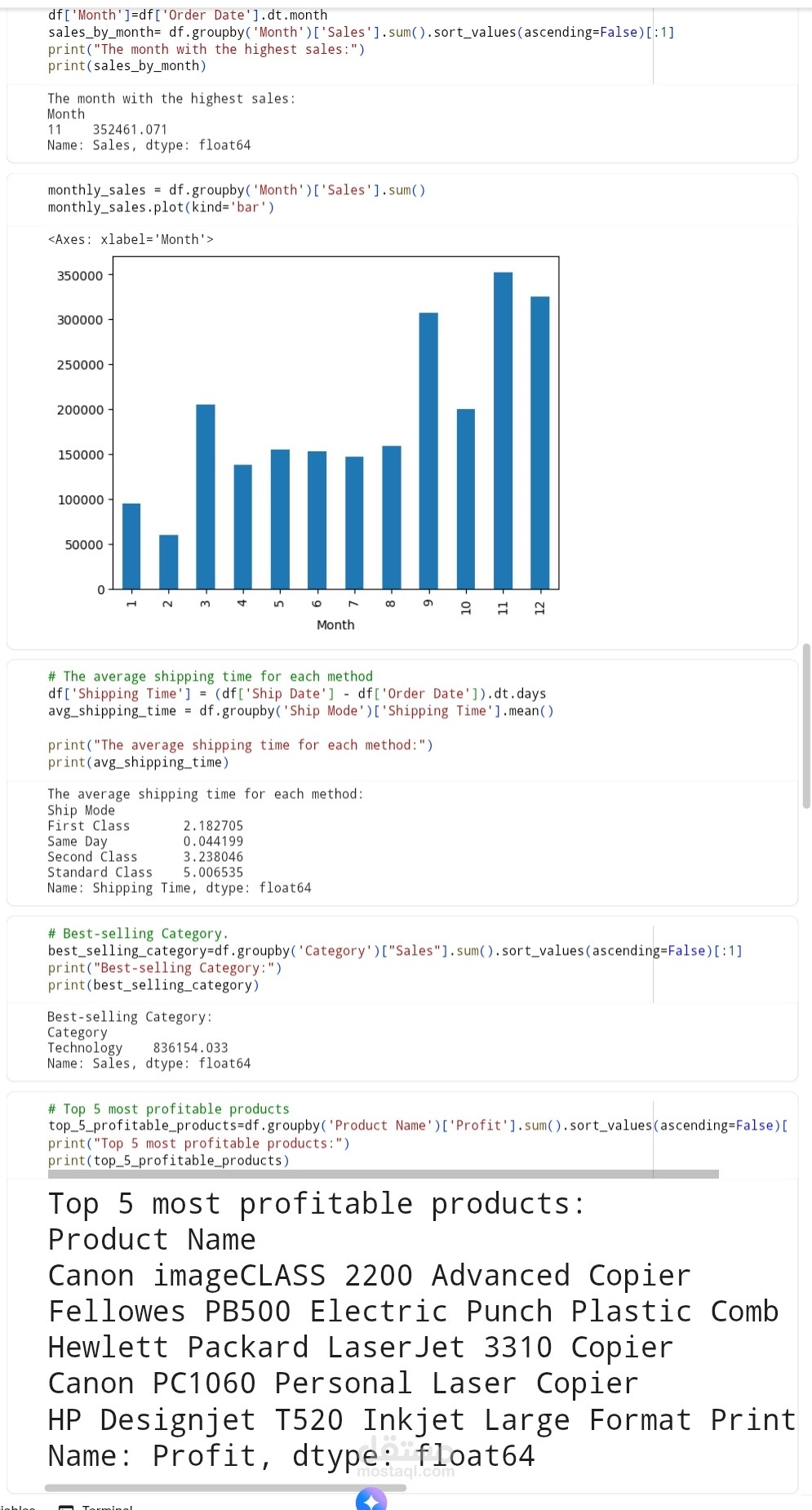
Task: Click the 'Technology 836154.033' output row
Action: (x=138, y=1048)
